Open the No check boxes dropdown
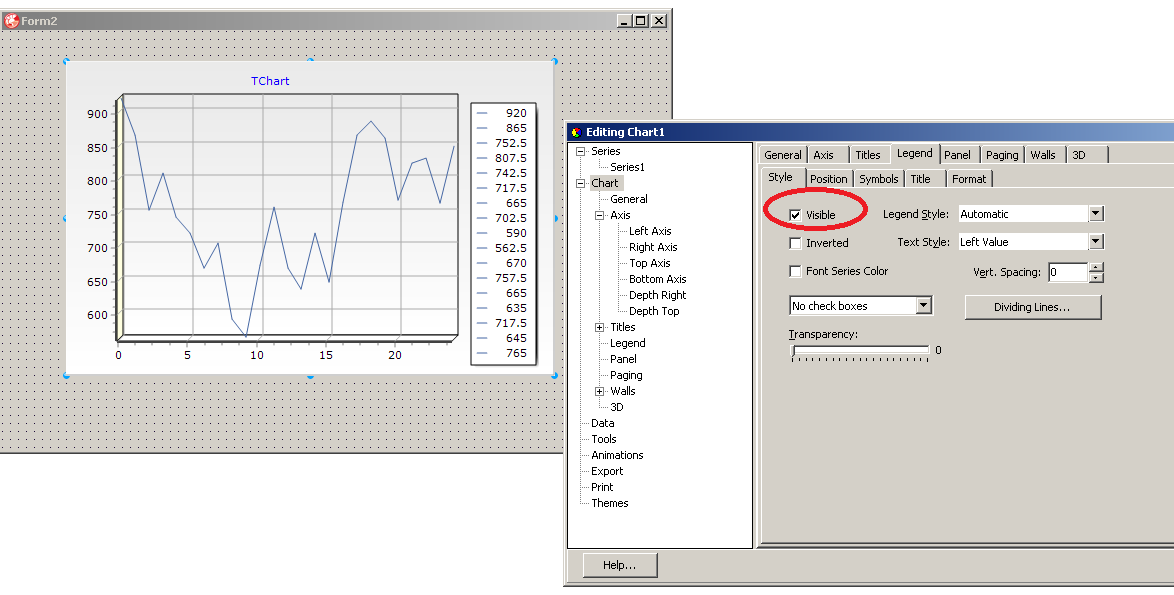The image size is (1174, 595). pos(924,305)
